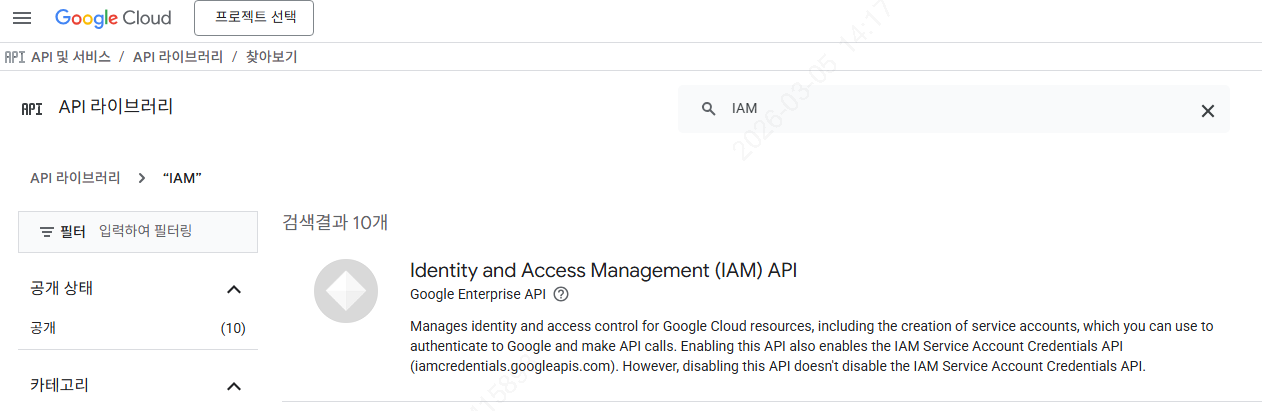Image resolution: width=1262 pixels, height=411 pixels.
Task: Click the search magnifier icon
Action: (x=708, y=109)
